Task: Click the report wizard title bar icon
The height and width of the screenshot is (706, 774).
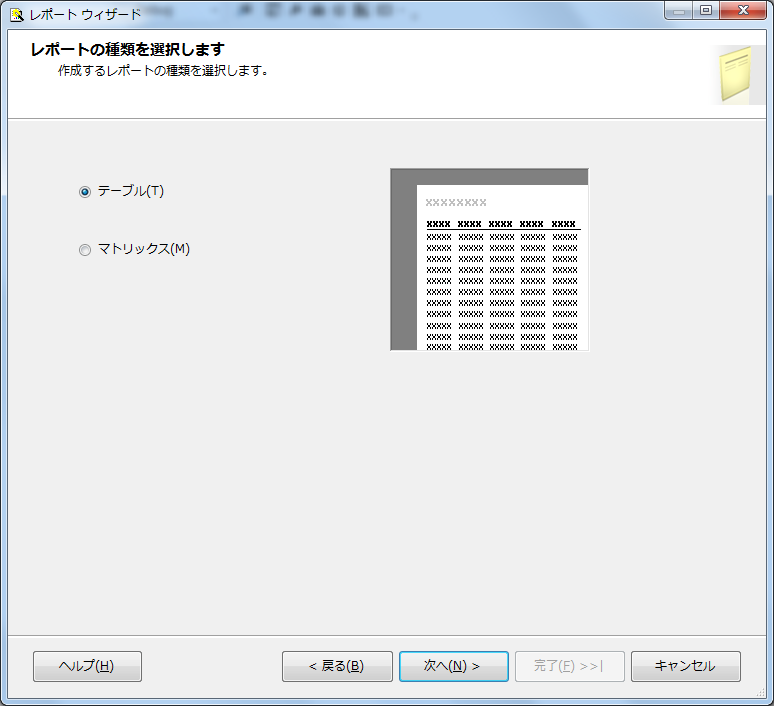Action: (x=17, y=15)
